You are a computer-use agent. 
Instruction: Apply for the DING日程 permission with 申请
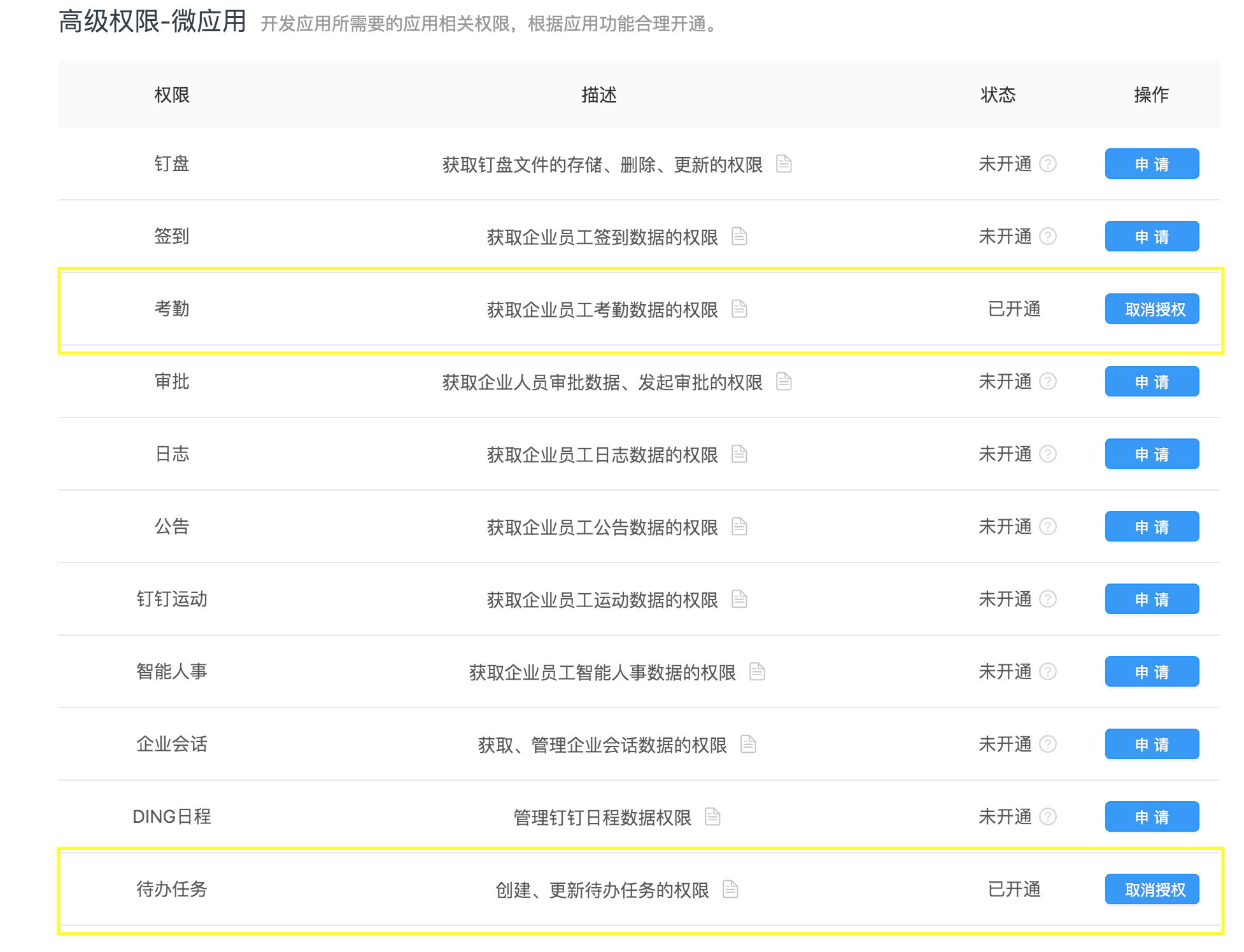click(1152, 817)
